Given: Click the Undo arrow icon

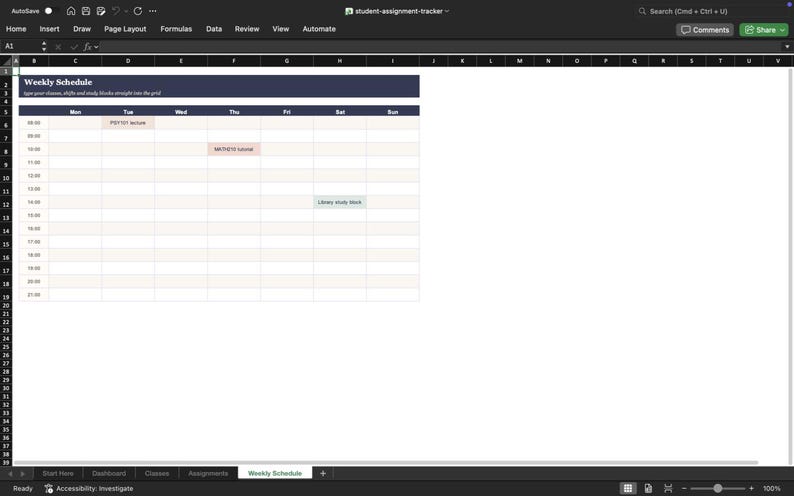Looking at the screenshot, I should (x=116, y=11).
